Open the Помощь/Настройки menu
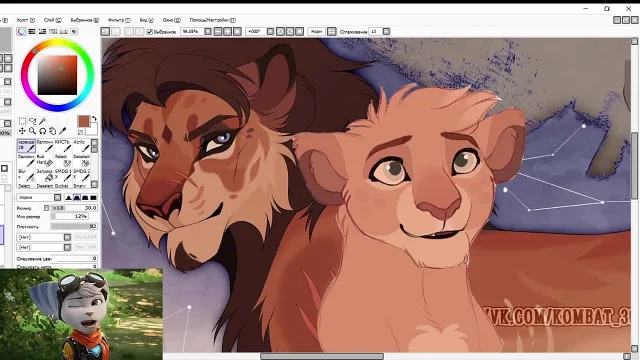Viewport: 640px width, 360px height. click(213, 20)
